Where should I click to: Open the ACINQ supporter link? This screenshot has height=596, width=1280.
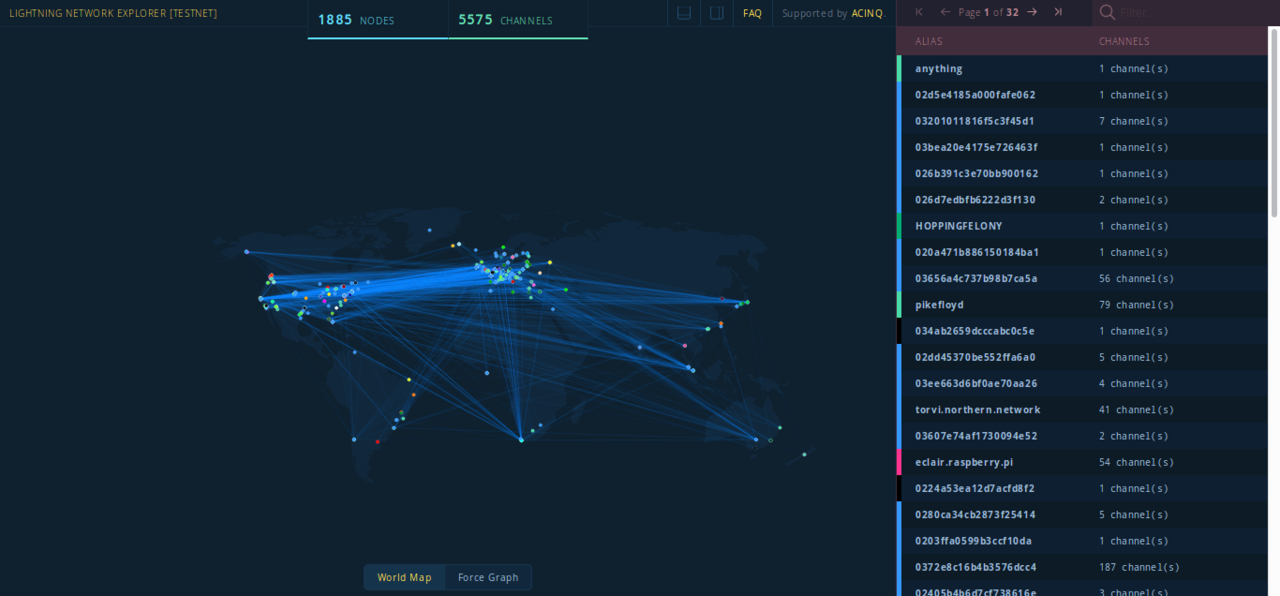click(x=867, y=13)
